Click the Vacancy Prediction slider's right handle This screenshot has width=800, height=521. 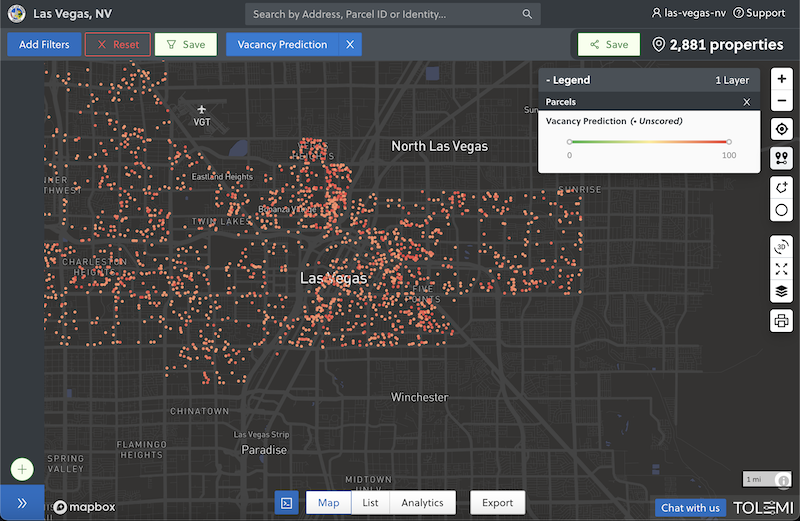pyautogui.click(x=729, y=142)
